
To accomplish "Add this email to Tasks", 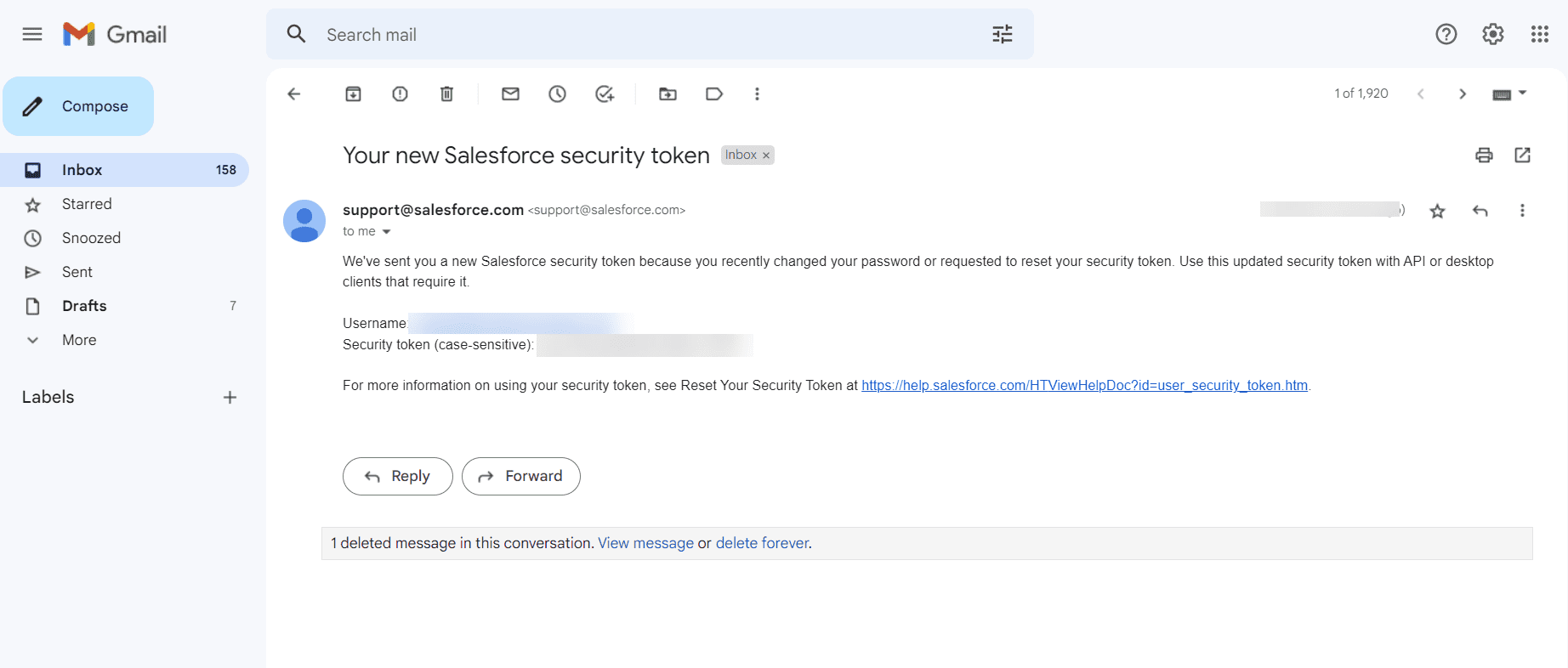I will click(605, 94).
